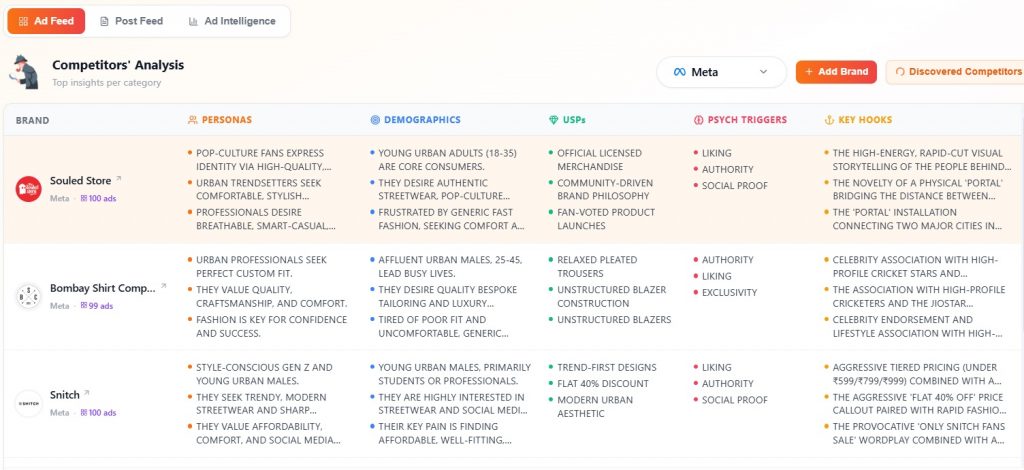Click 'Unstructured Blazer Construction' USP

[611, 296]
